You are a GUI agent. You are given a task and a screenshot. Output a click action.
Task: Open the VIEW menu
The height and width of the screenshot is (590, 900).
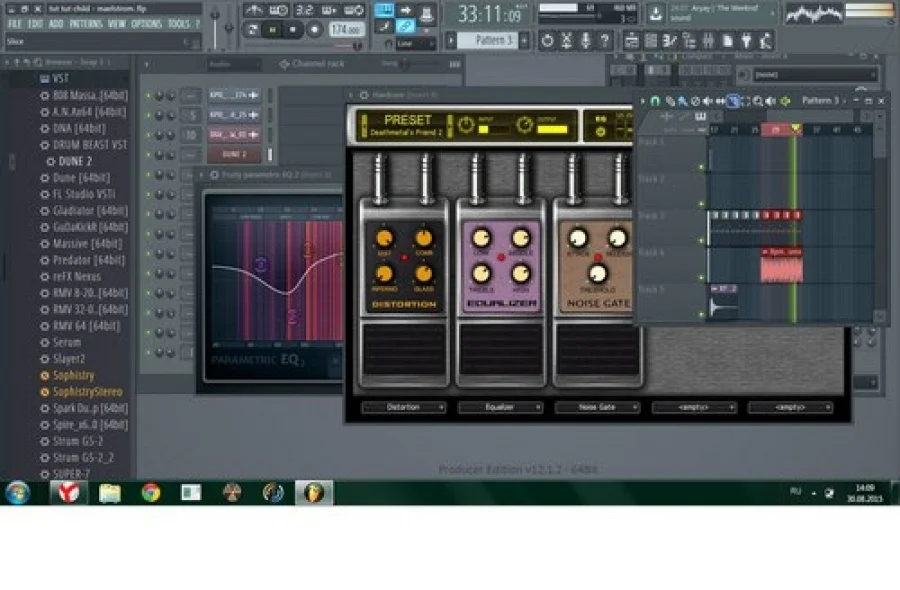(x=117, y=24)
